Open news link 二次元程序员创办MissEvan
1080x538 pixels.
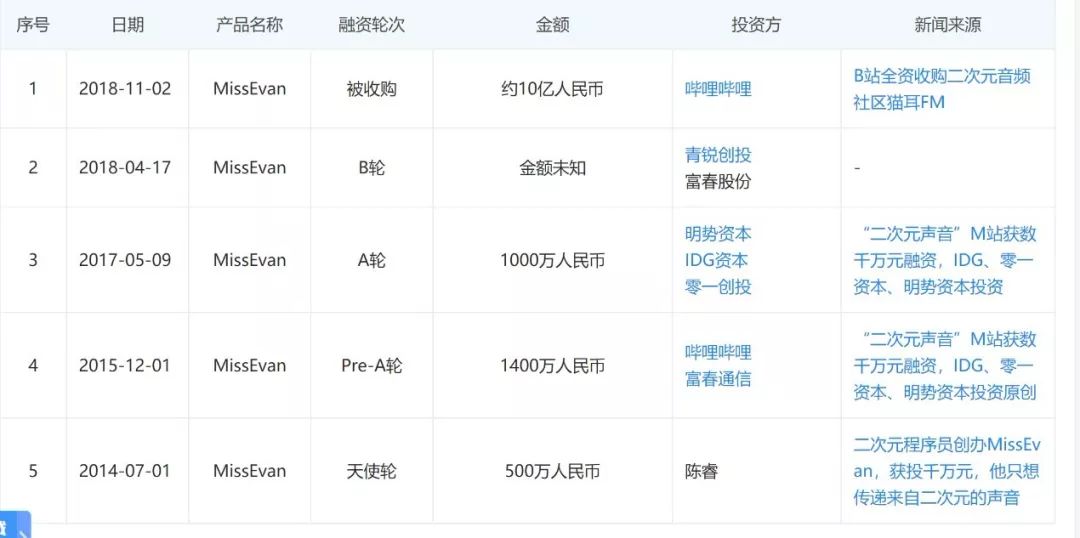pyautogui.click(x=946, y=471)
